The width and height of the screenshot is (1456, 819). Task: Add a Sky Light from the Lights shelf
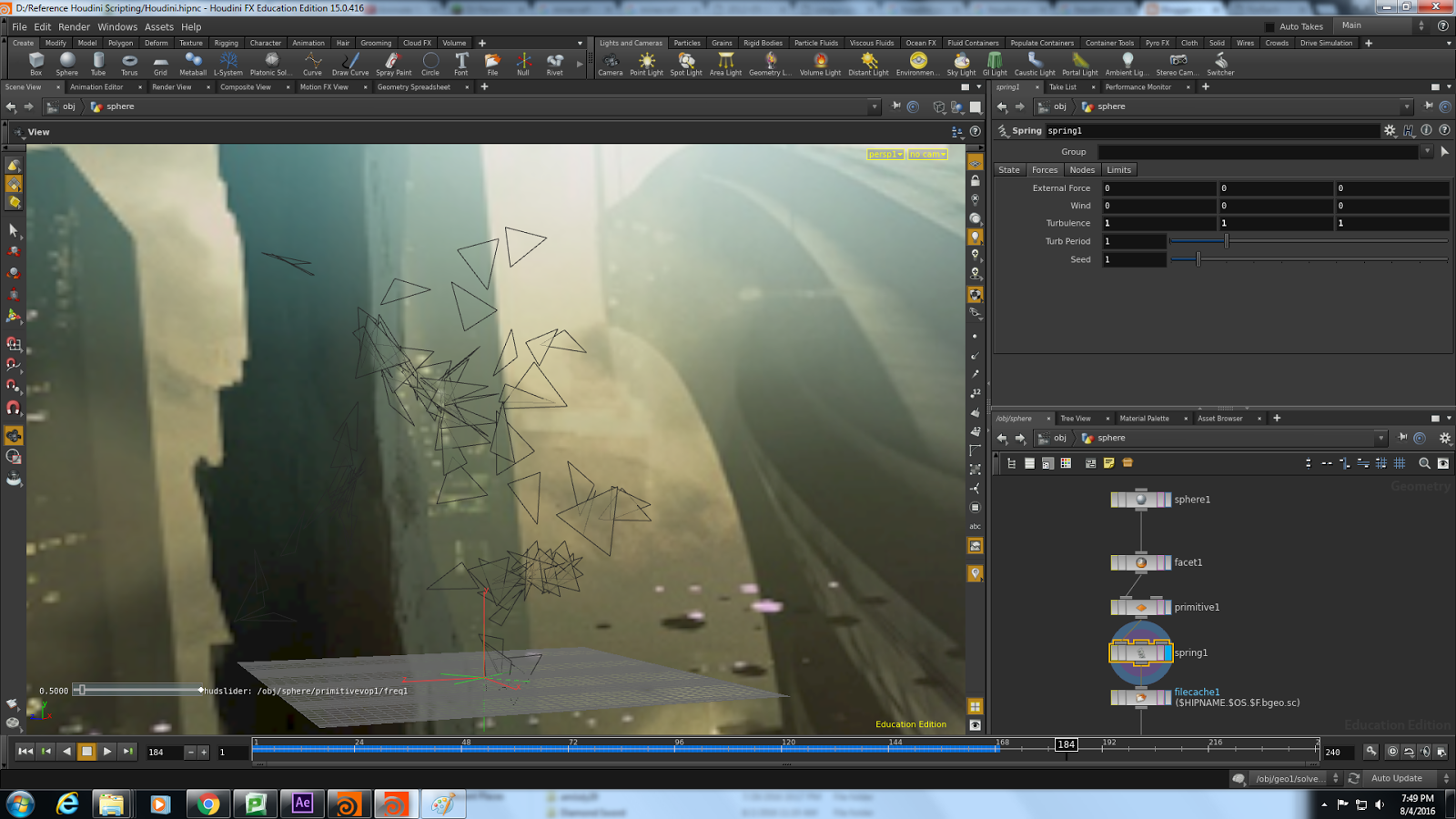961,64
